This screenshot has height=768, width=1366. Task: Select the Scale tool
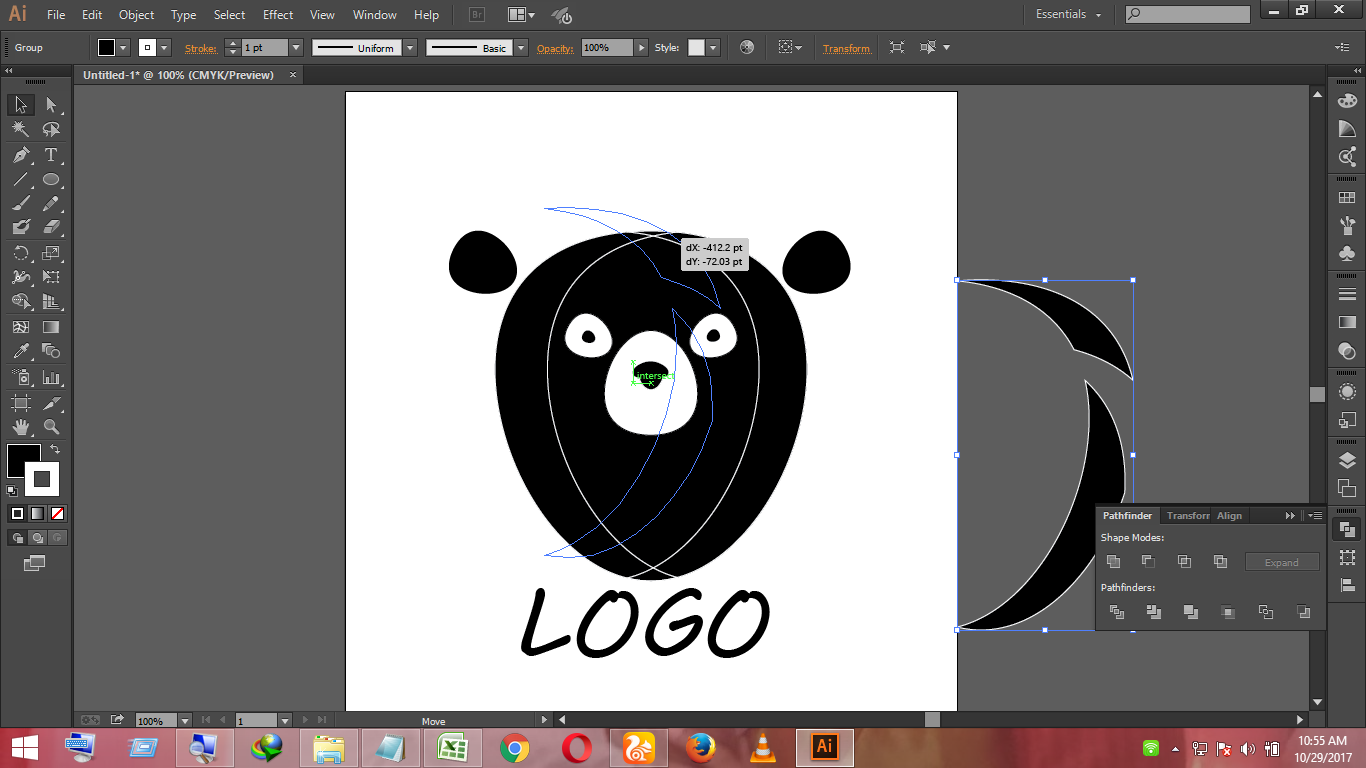pos(51,253)
